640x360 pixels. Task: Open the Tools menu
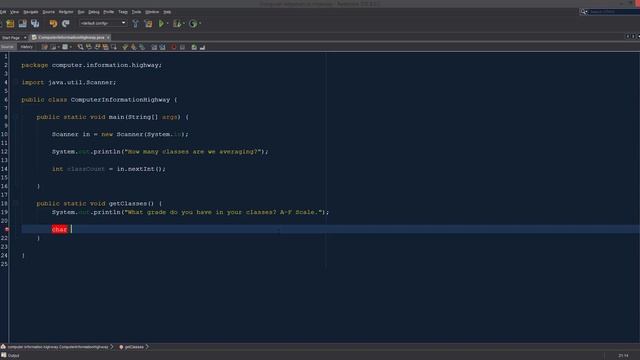pos(136,12)
